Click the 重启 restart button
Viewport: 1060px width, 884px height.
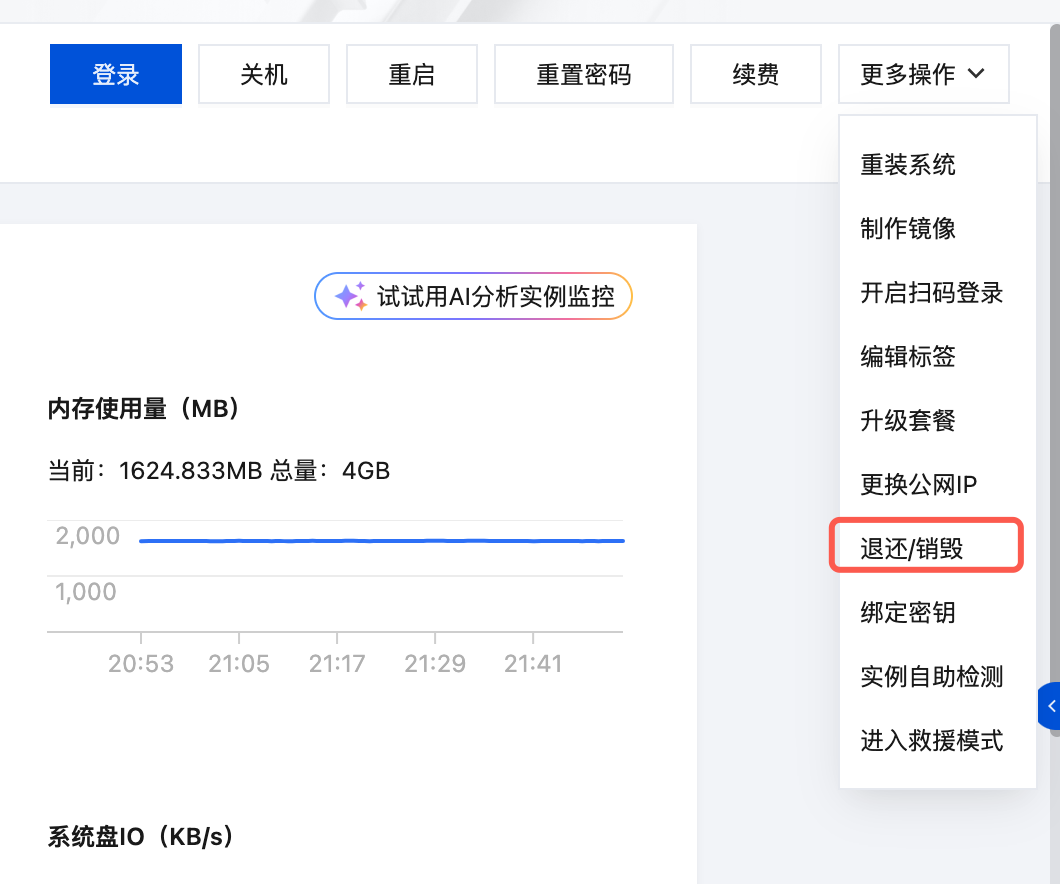[x=412, y=74]
